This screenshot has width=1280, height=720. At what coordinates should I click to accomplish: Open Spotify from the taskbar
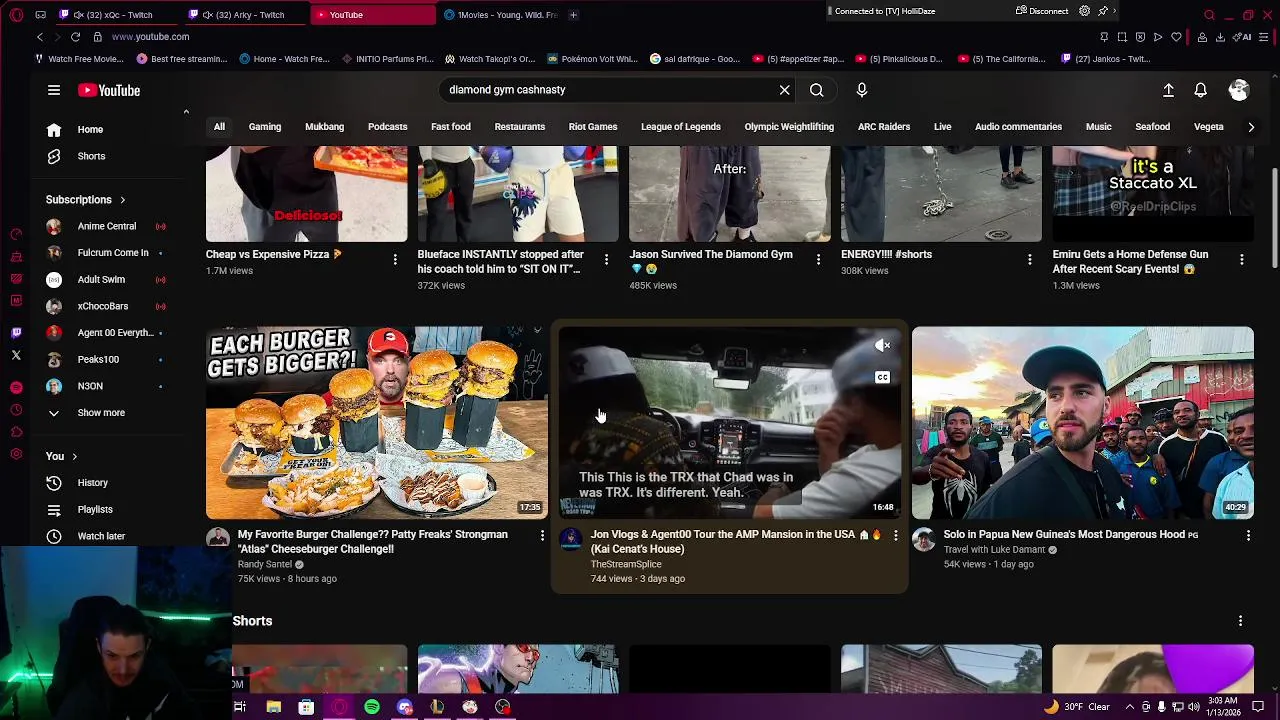coord(372,707)
